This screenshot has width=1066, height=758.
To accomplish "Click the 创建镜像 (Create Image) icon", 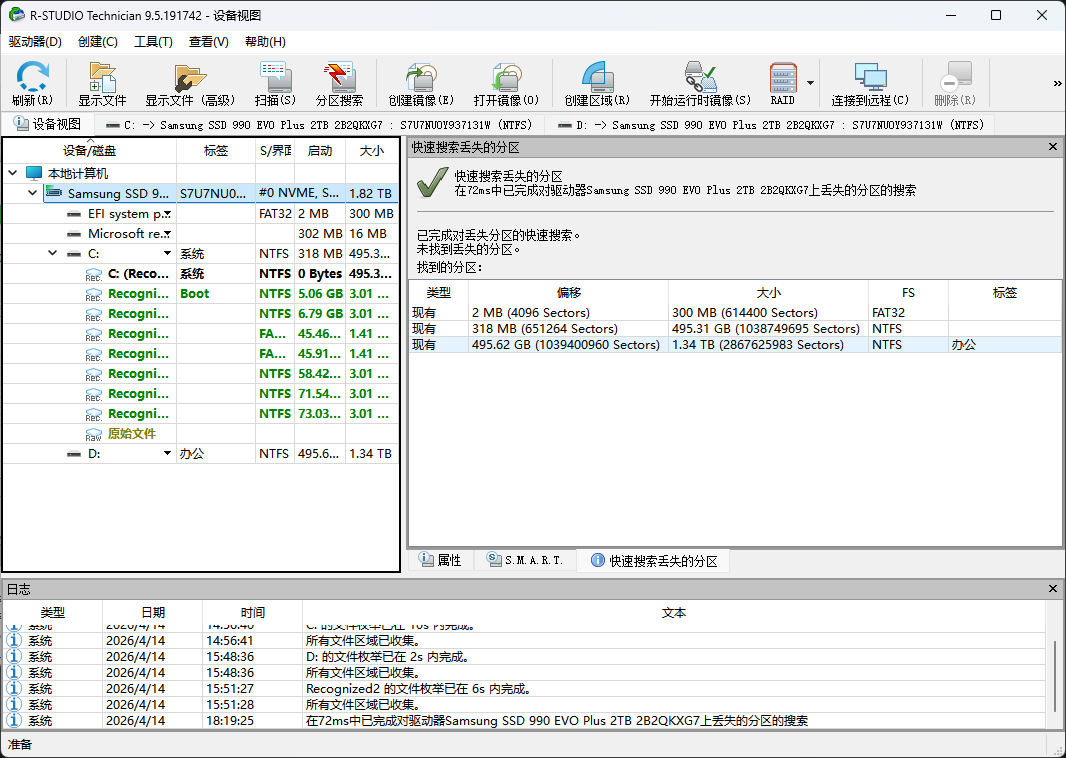I will (x=421, y=82).
